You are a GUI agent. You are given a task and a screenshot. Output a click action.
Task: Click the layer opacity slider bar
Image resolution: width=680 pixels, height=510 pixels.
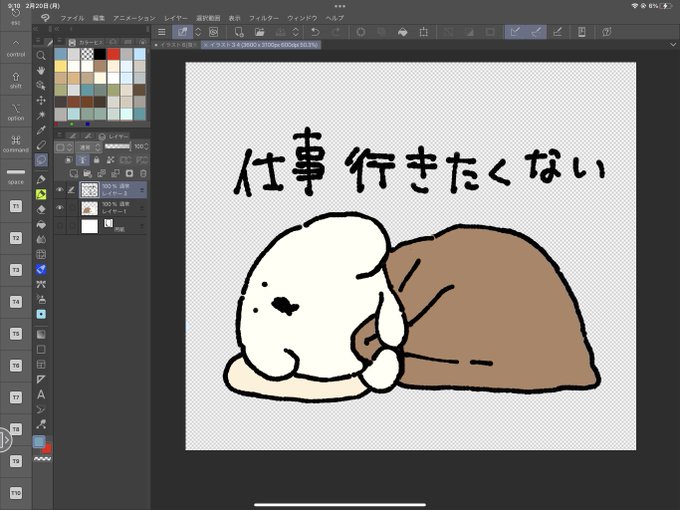pos(117,147)
